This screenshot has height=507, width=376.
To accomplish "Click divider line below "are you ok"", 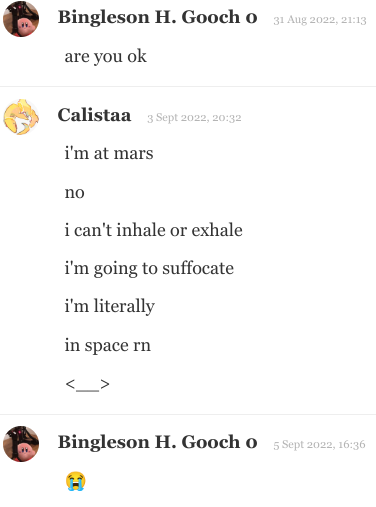I will pyautogui.click(x=188, y=86).
